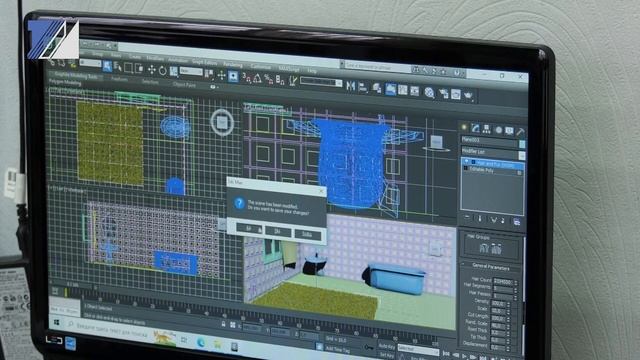Toggle 3D Snaps on the toolbar
The height and width of the screenshot is (360, 640).
(x=247, y=77)
